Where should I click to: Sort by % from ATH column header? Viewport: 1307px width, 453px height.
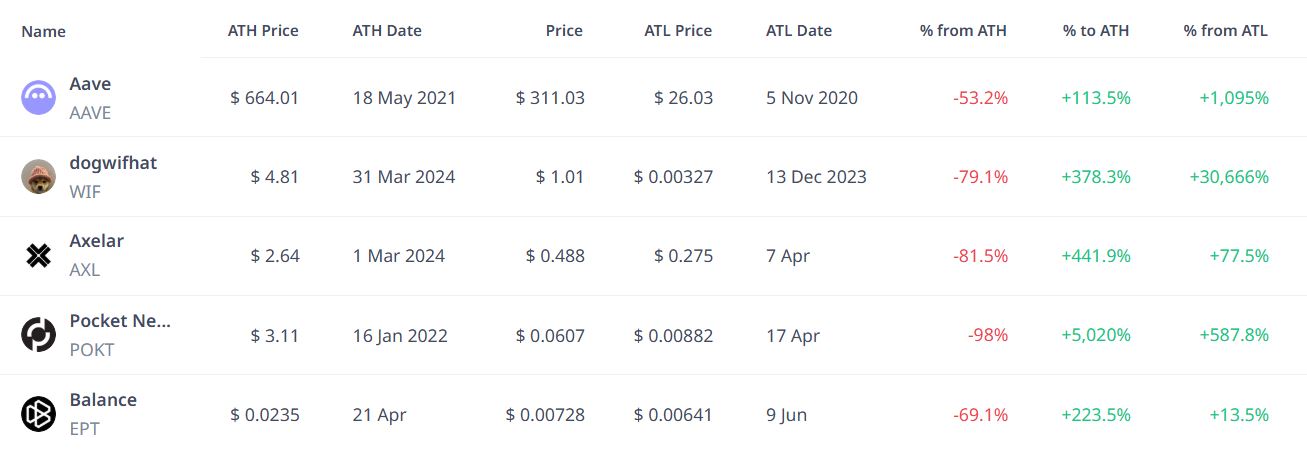point(963,30)
